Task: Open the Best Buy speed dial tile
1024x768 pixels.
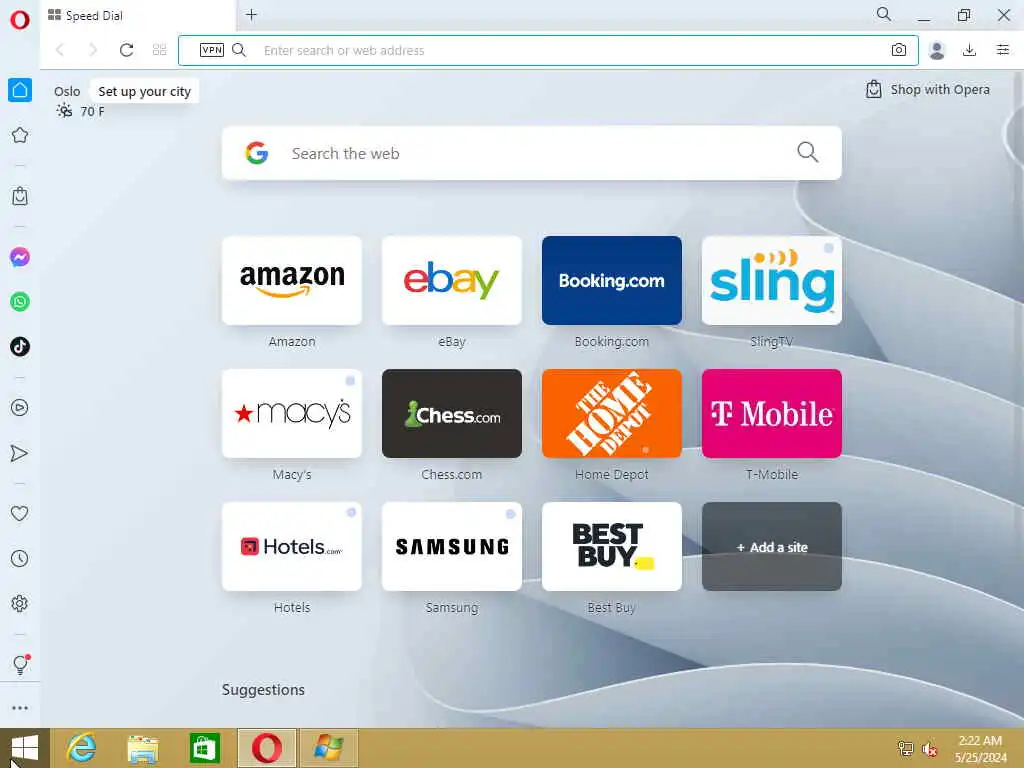Action: click(612, 547)
